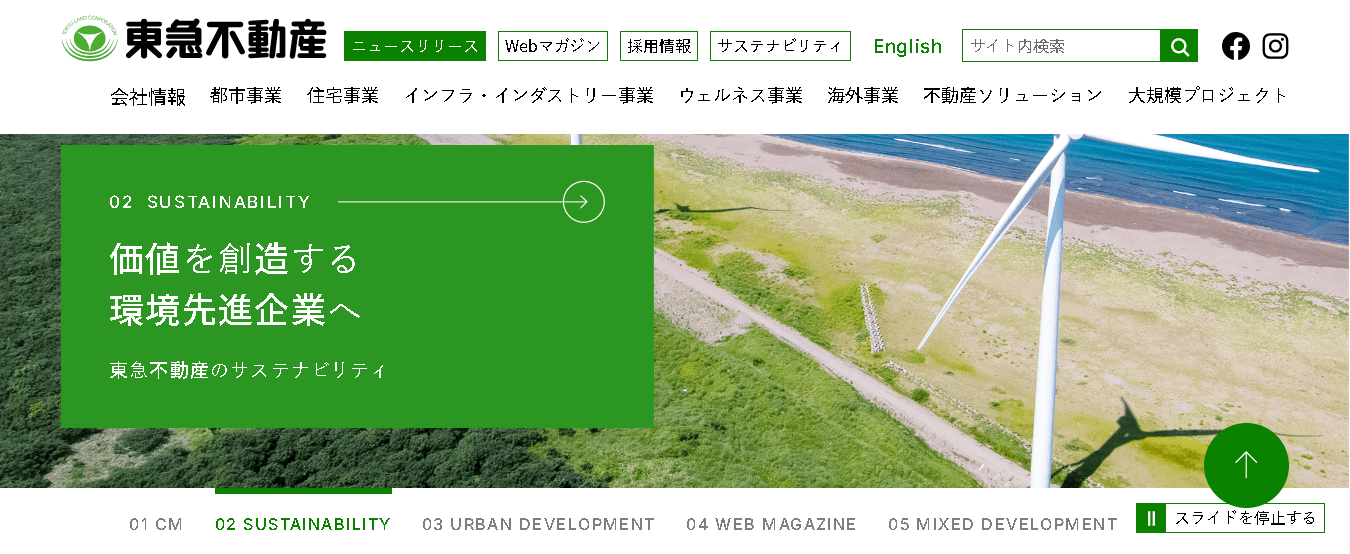Switch language to English
Image resolution: width=1350 pixels, height=554 pixels.
click(907, 46)
